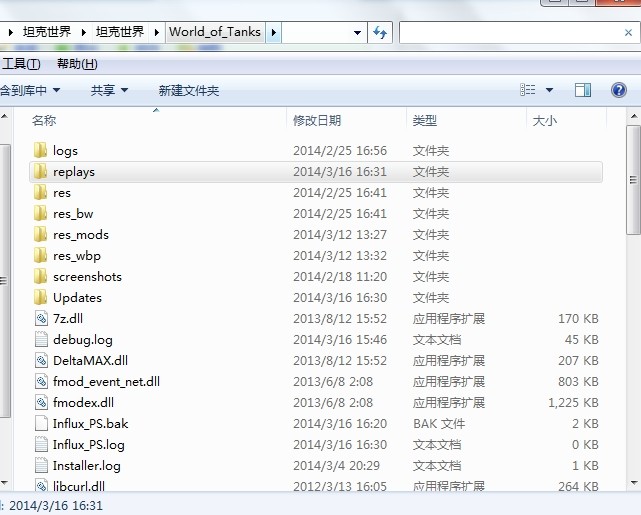
Task: Click the res_bw folder icon
Action: click(x=40, y=213)
